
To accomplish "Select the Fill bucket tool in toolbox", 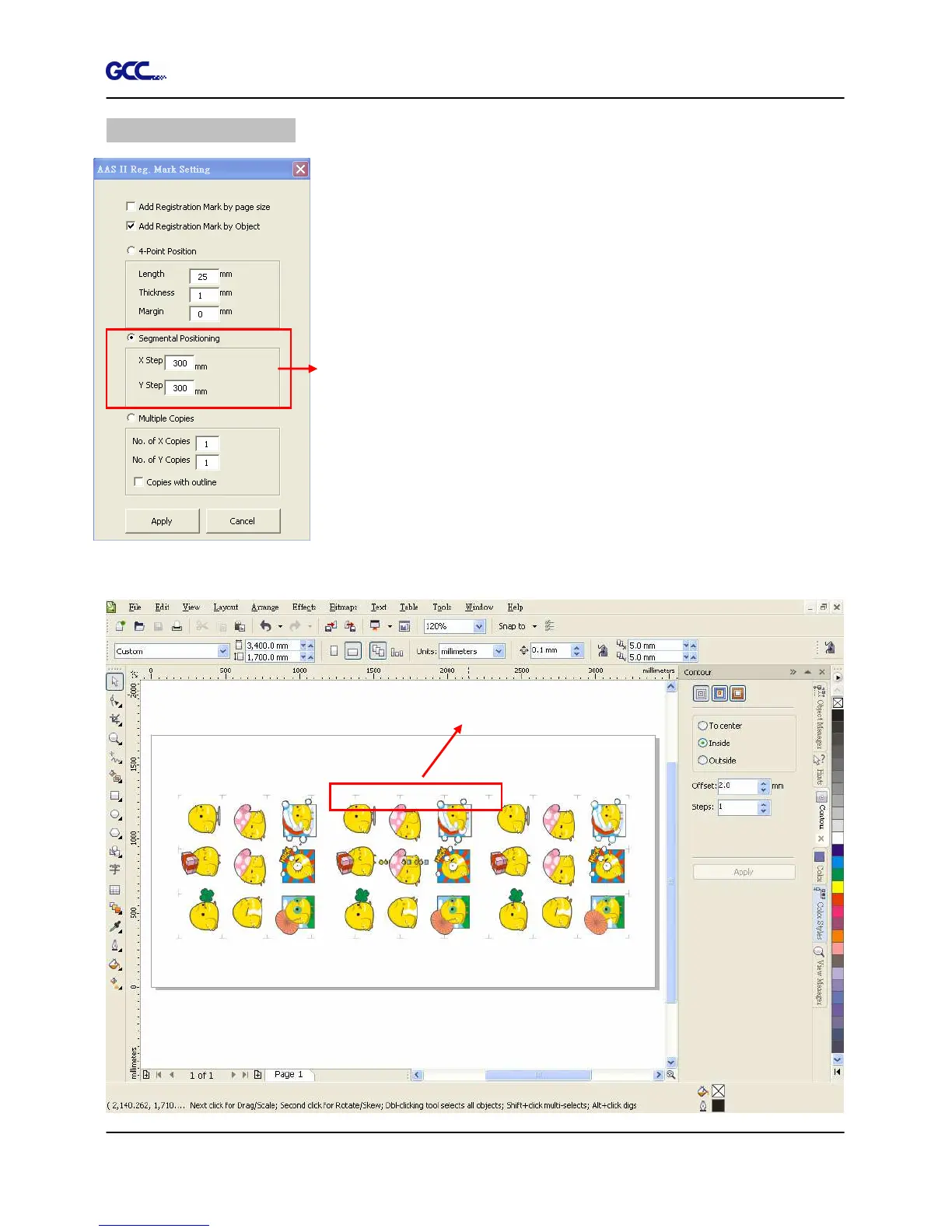I will click(115, 964).
